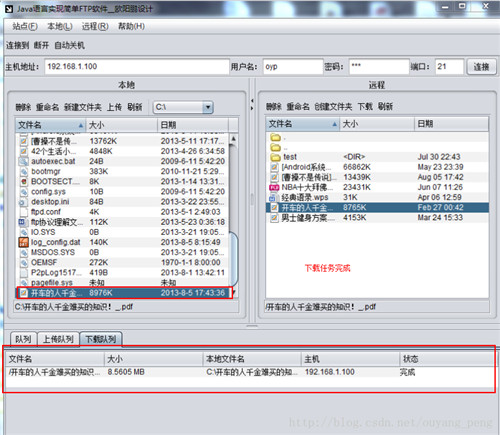
Task: Collapse panel using the split-pane divider arrow
Action: [x=252, y=100]
